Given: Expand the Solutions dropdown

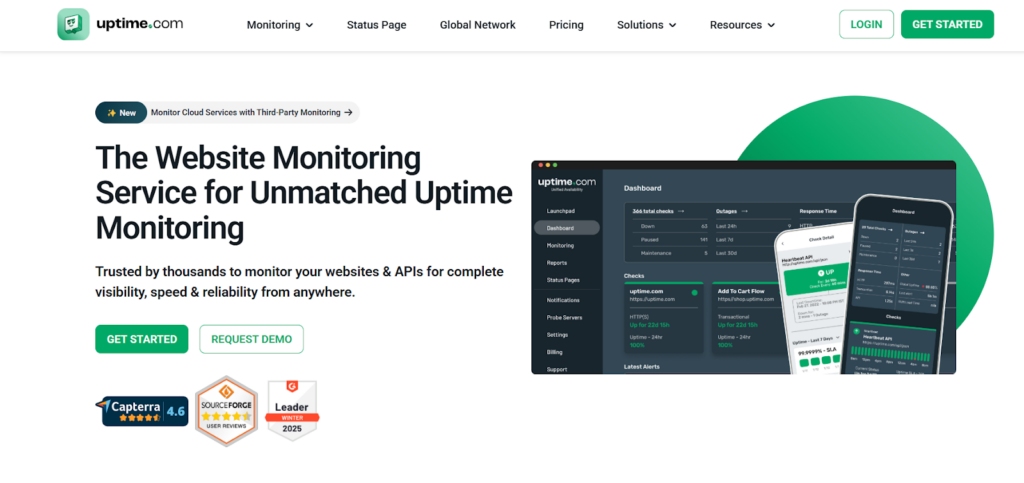Looking at the screenshot, I should [647, 25].
